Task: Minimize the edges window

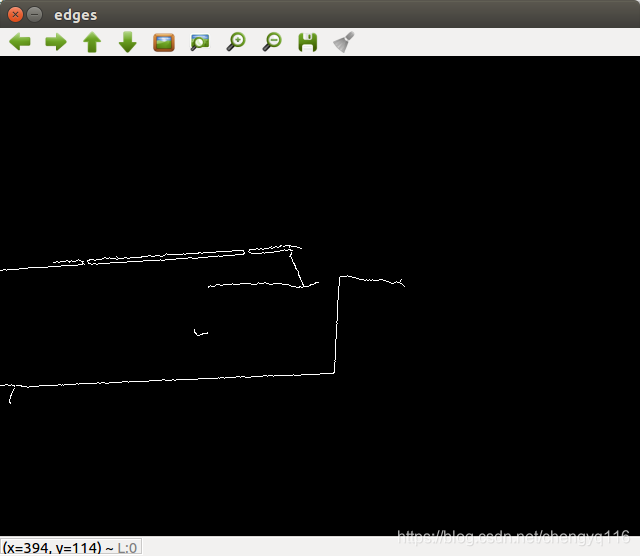Action: (x=35, y=15)
